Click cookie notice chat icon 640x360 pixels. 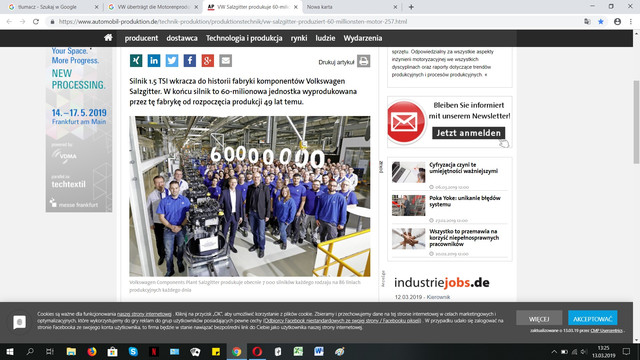tap(19, 322)
